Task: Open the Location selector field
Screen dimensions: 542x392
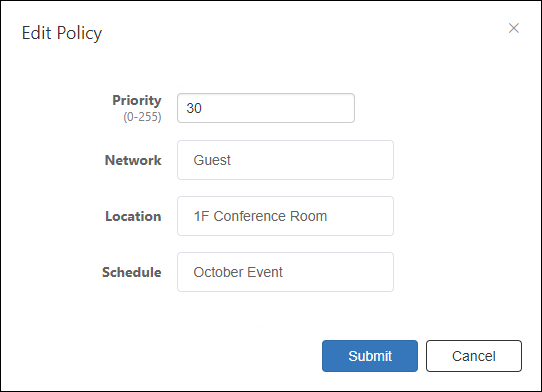Action: tap(285, 216)
